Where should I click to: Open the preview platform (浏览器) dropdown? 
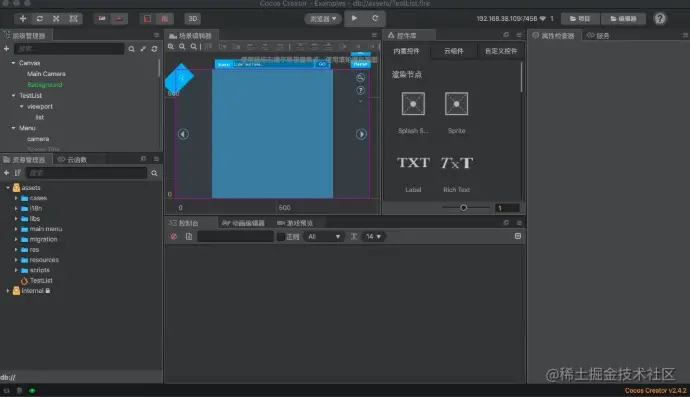coord(323,18)
